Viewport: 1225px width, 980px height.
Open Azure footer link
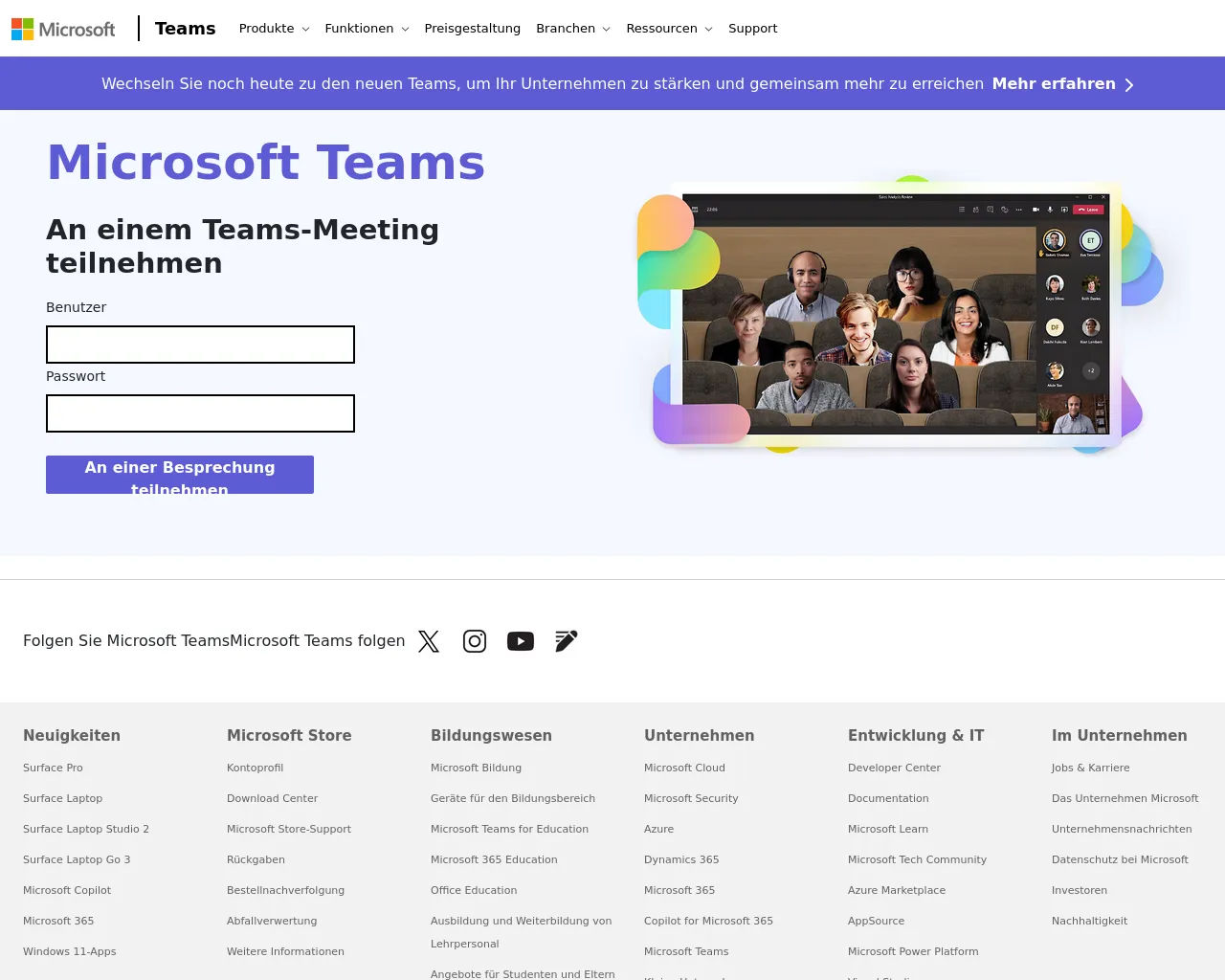point(659,829)
